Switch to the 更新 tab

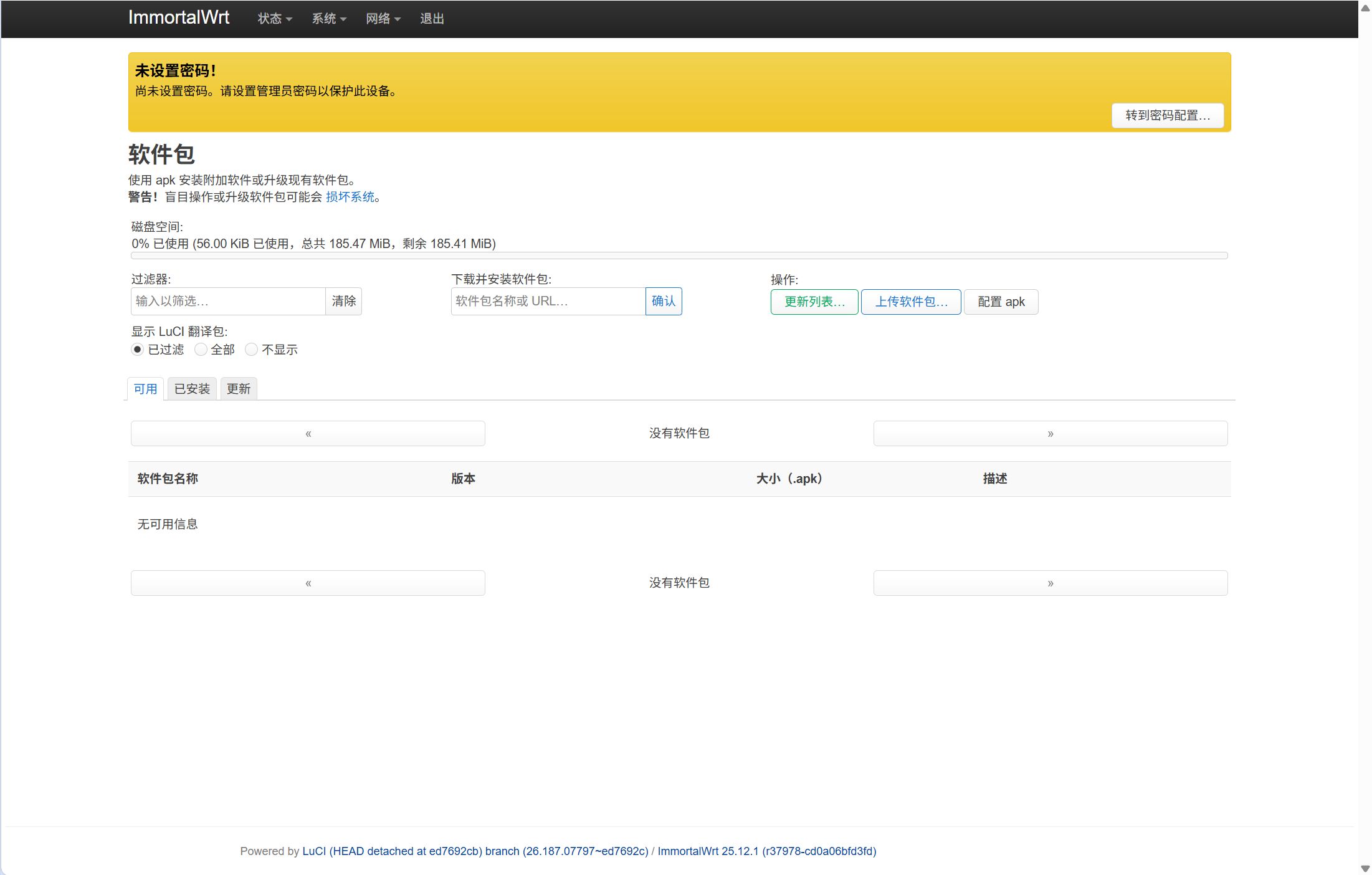coord(239,389)
